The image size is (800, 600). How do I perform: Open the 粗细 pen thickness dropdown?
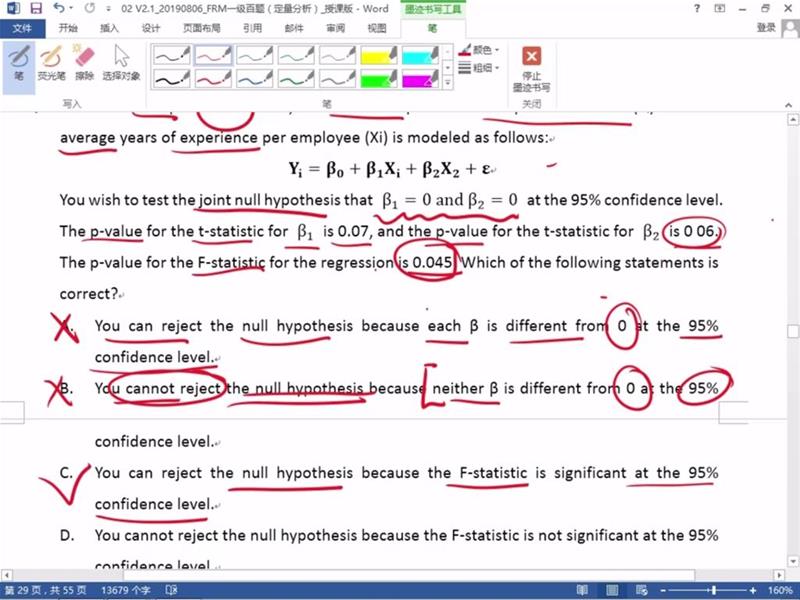479,67
